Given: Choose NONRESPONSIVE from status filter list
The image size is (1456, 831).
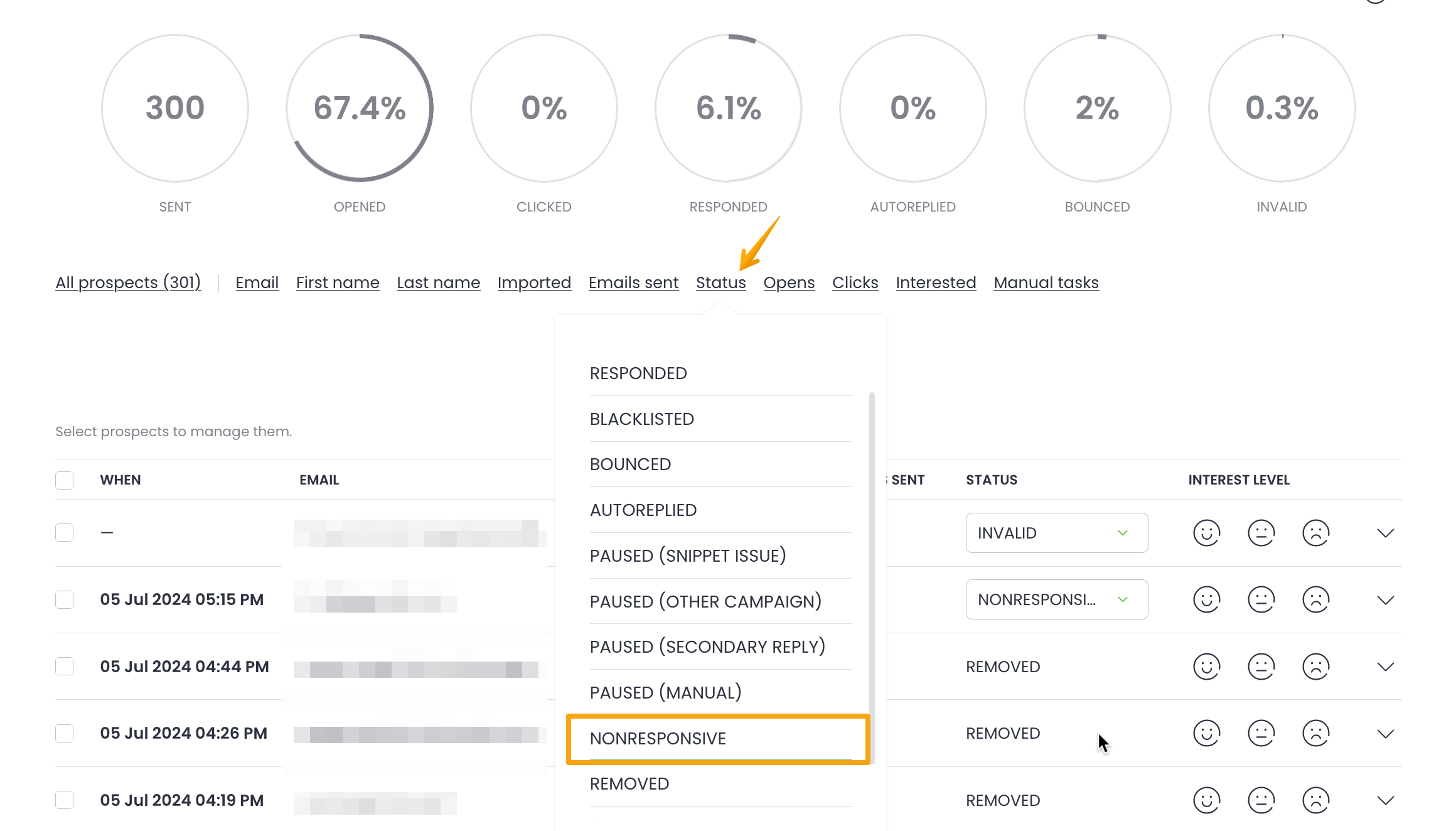Looking at the screenshot, I should (657, 738).
